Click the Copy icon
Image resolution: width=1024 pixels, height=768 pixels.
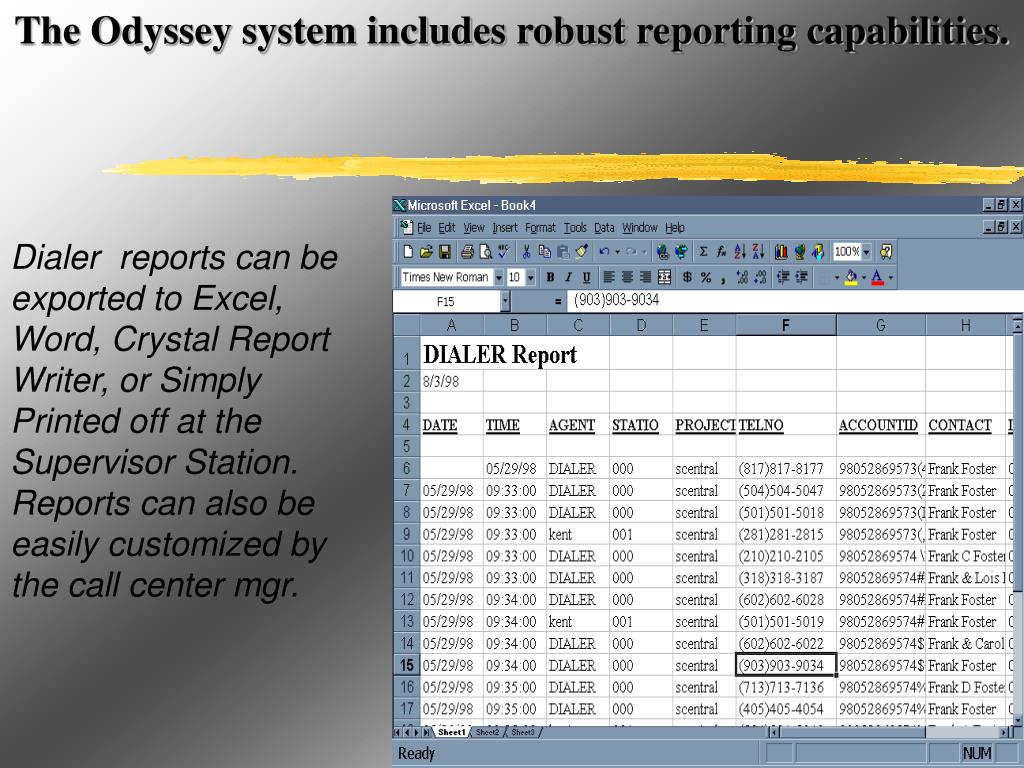click(x=545, y=251)
